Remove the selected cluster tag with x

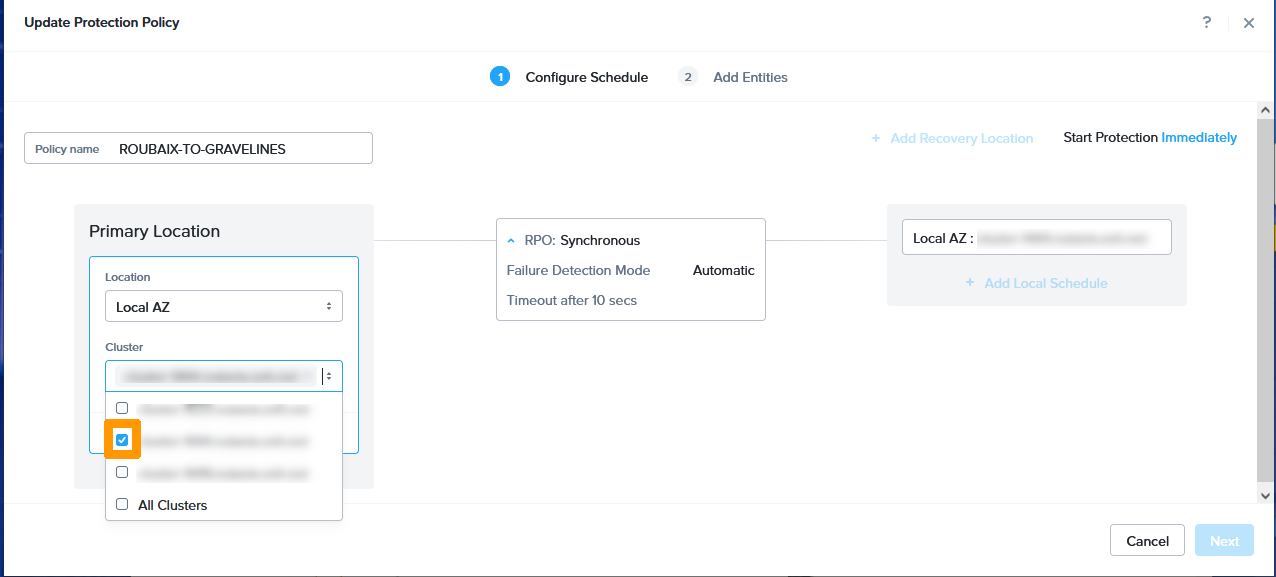(309, 376)
